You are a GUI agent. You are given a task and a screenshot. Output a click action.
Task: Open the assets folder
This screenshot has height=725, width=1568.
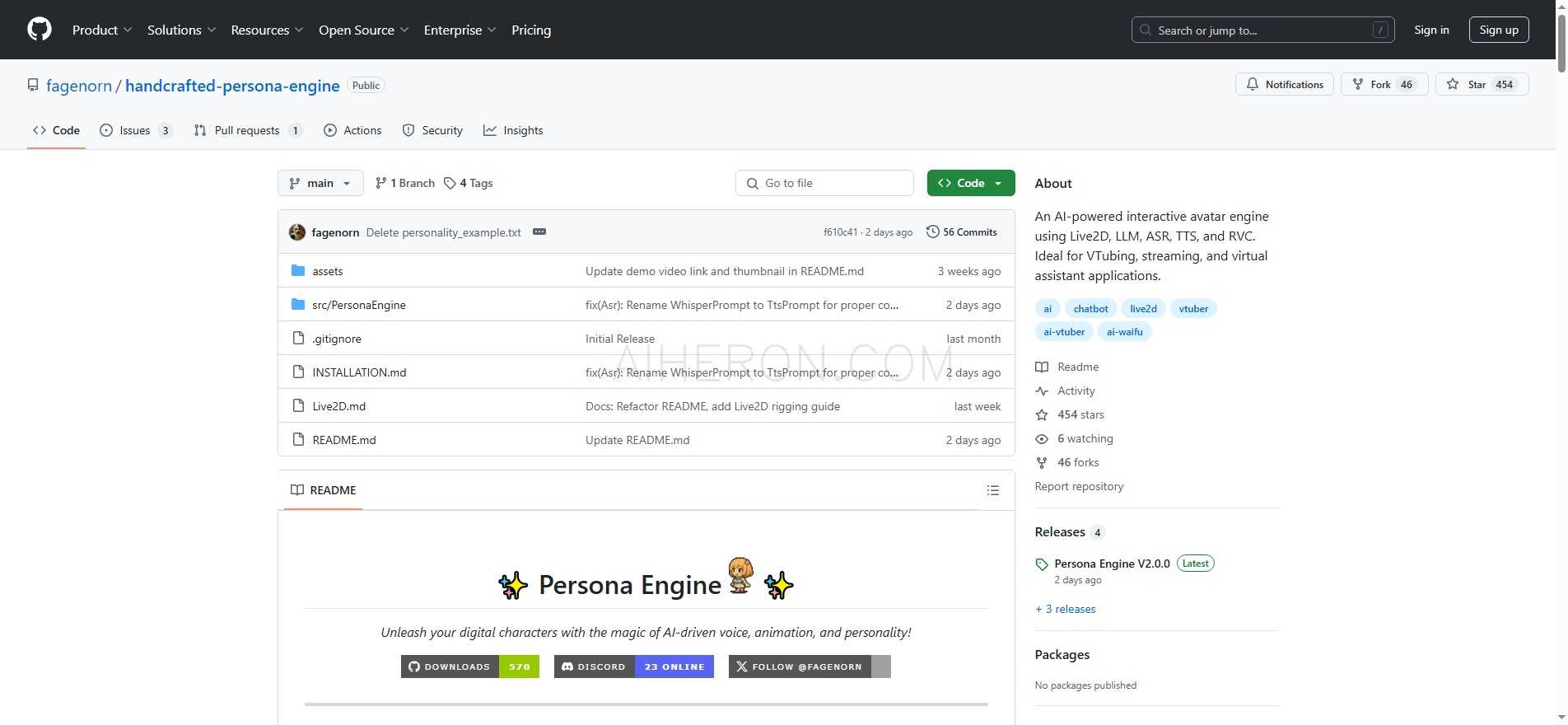tap(327, 271)
